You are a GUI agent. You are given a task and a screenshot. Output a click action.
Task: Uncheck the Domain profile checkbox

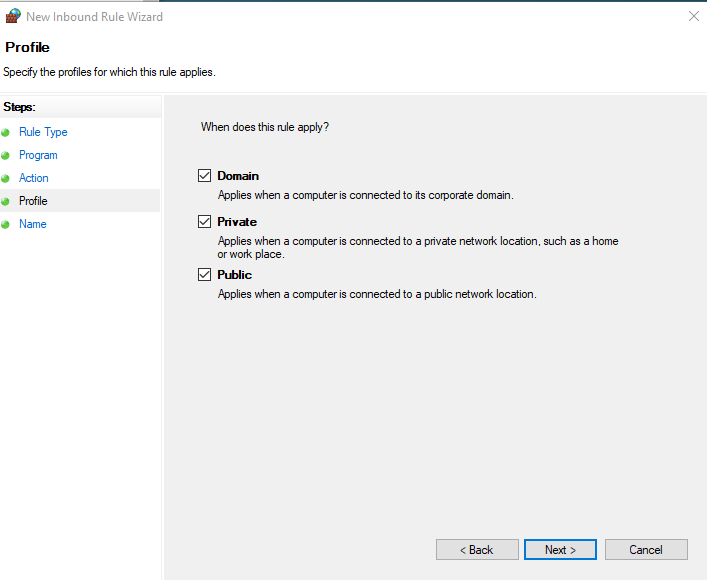tap(205, 176)
